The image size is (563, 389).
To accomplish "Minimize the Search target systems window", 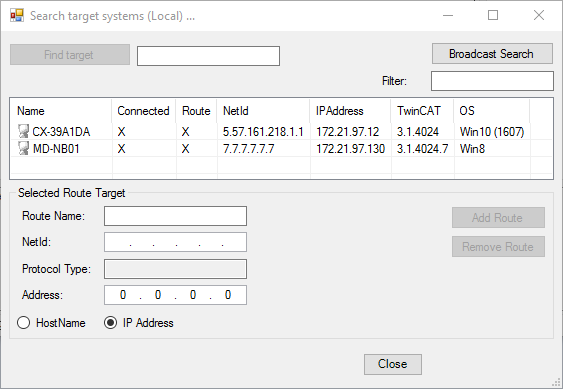I will [448, 15].
